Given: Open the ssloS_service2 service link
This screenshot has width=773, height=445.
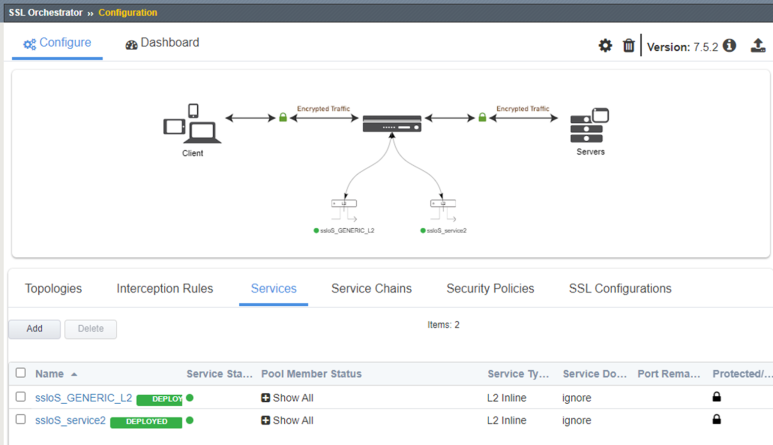Looking at the screenshot, I should click(x=70, y=420).
